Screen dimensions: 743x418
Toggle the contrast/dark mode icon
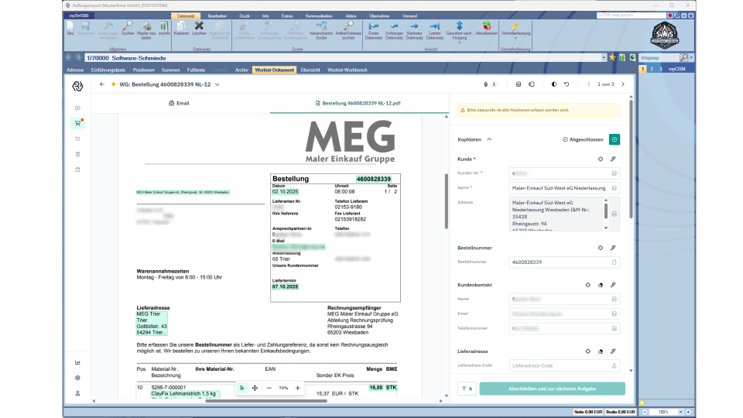[x=554, y=85]
